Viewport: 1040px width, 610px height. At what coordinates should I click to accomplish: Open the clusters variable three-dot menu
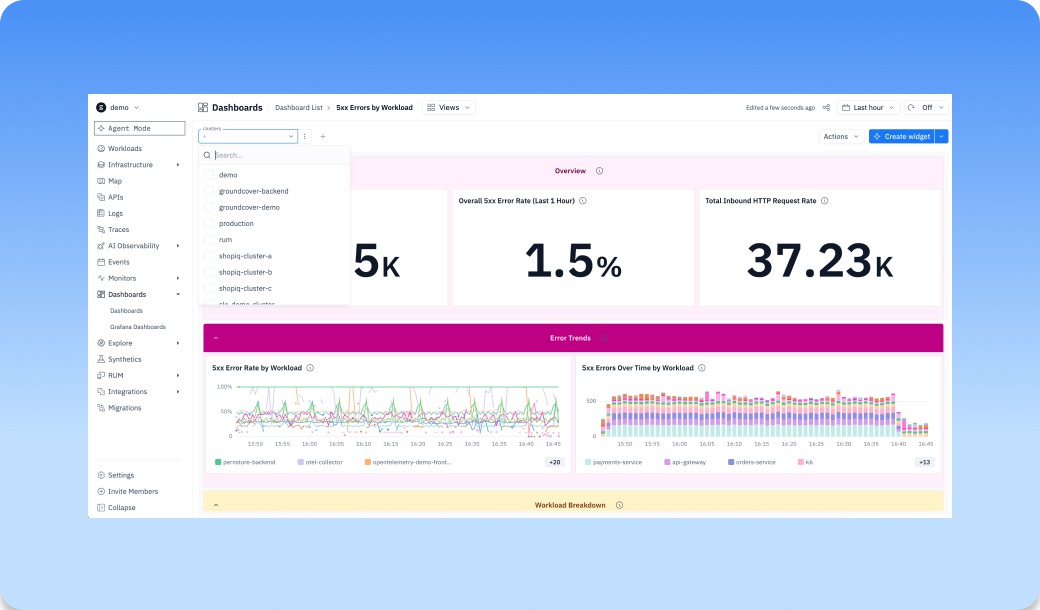tap(304, 137)
